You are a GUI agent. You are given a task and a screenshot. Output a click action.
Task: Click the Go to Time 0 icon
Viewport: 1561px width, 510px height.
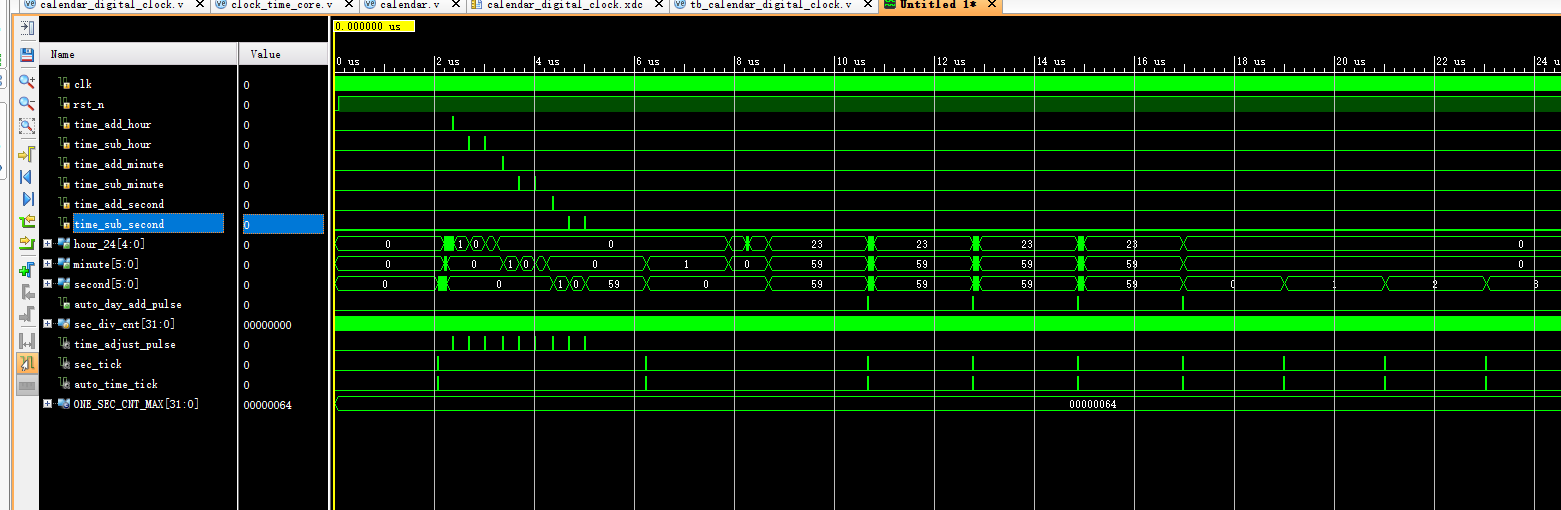coord(27,176)
